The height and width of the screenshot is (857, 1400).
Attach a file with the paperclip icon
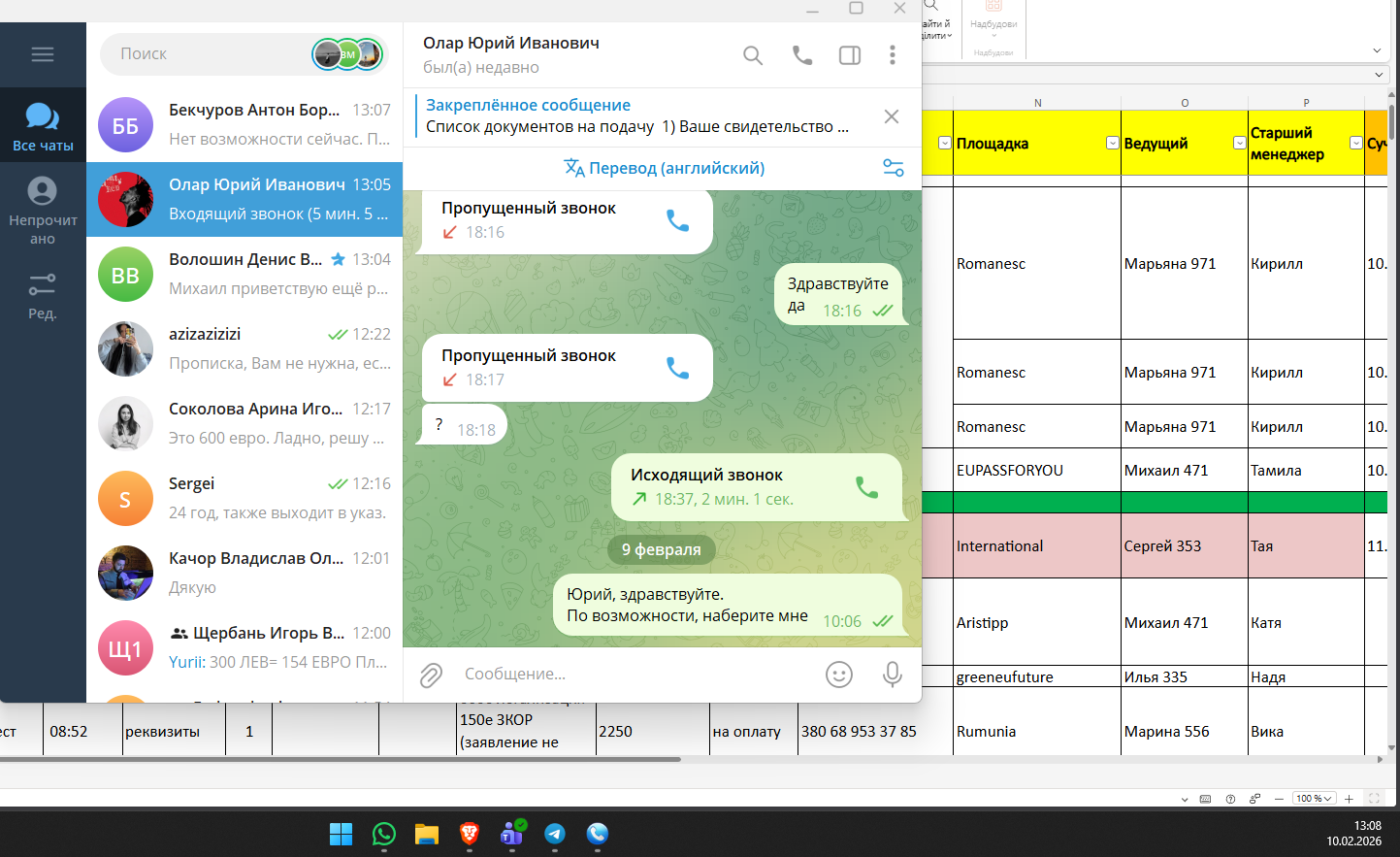coord(431,675)
